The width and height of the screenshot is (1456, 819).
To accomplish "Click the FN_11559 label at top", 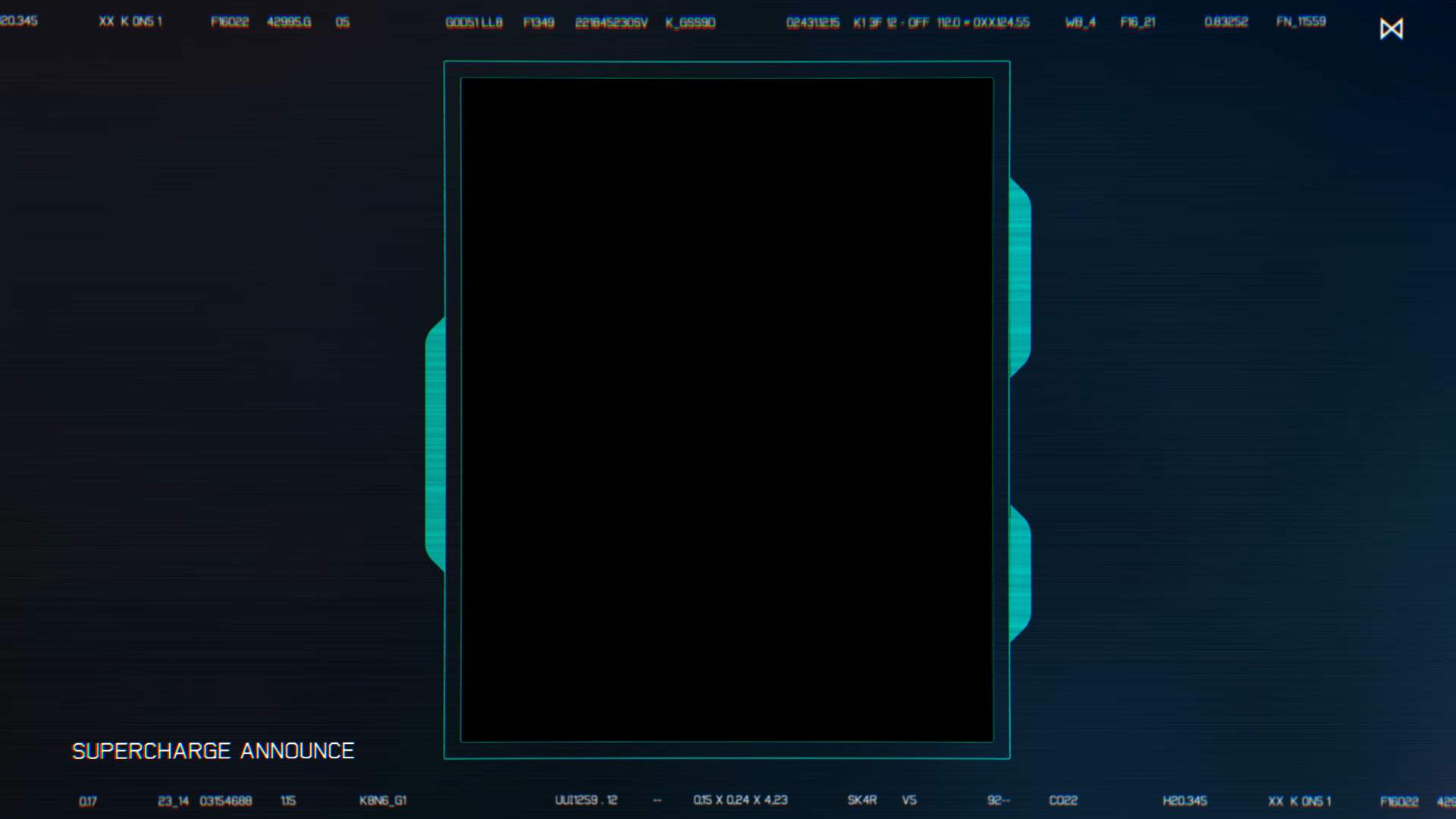I will [x=1301, y=21].
